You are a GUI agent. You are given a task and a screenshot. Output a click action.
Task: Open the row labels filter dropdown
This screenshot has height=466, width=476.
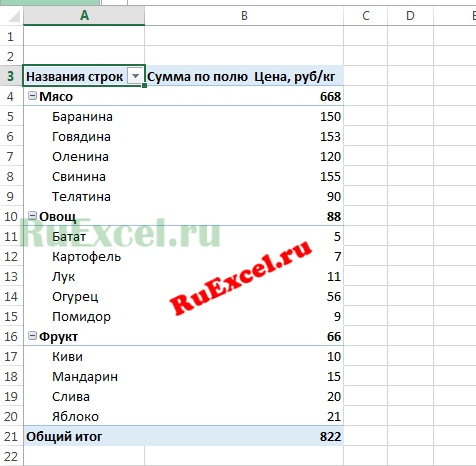coord(135,76)
